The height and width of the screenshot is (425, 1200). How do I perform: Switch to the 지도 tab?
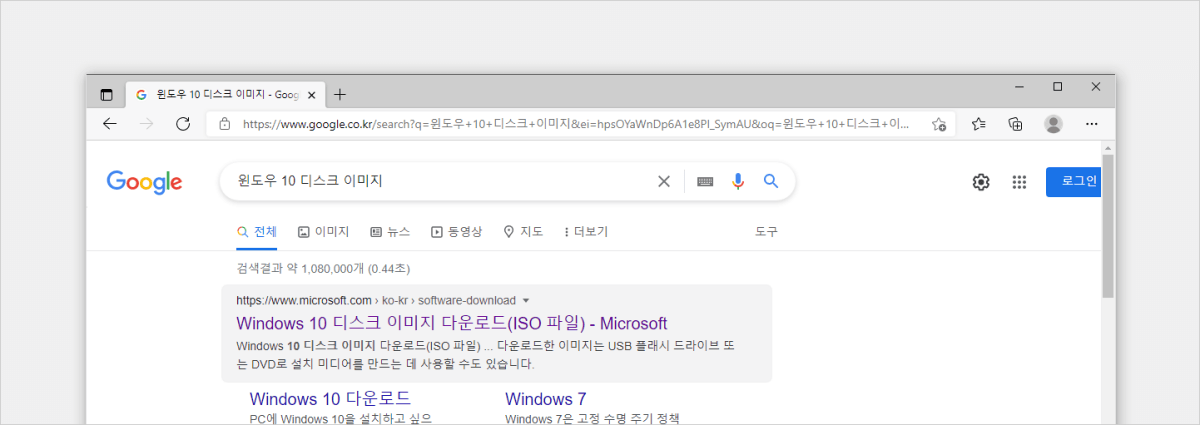pyautogui.click(x=523, y=232)
